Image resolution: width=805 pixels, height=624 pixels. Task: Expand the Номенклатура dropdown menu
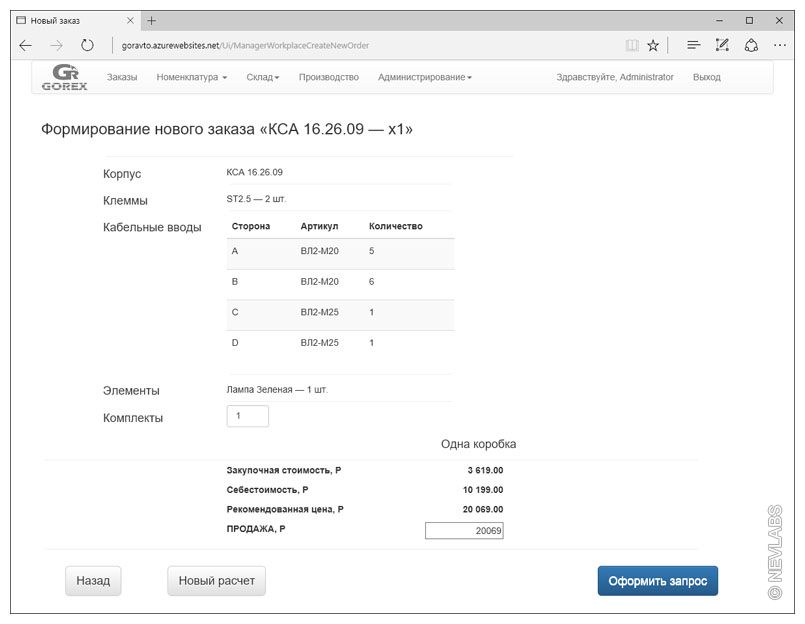pos(192,77)
